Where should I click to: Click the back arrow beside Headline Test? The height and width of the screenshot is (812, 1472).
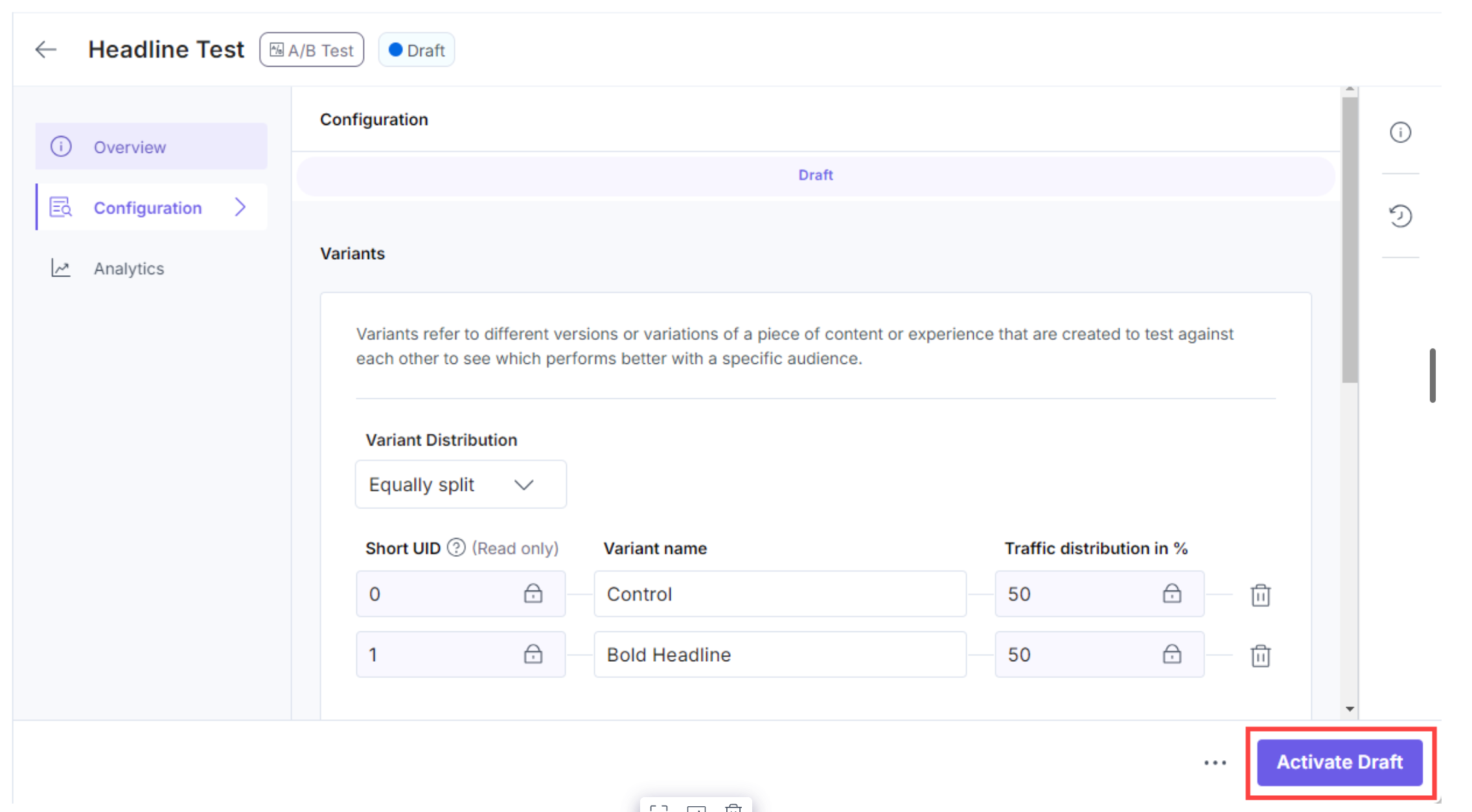tap(45, 50)
